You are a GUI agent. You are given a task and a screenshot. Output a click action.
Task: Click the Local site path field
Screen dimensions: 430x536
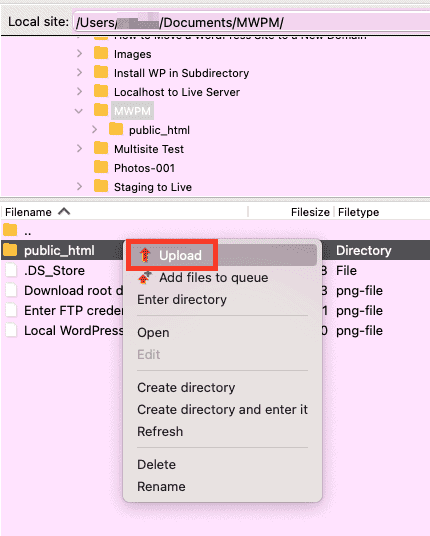click(252, 23)
